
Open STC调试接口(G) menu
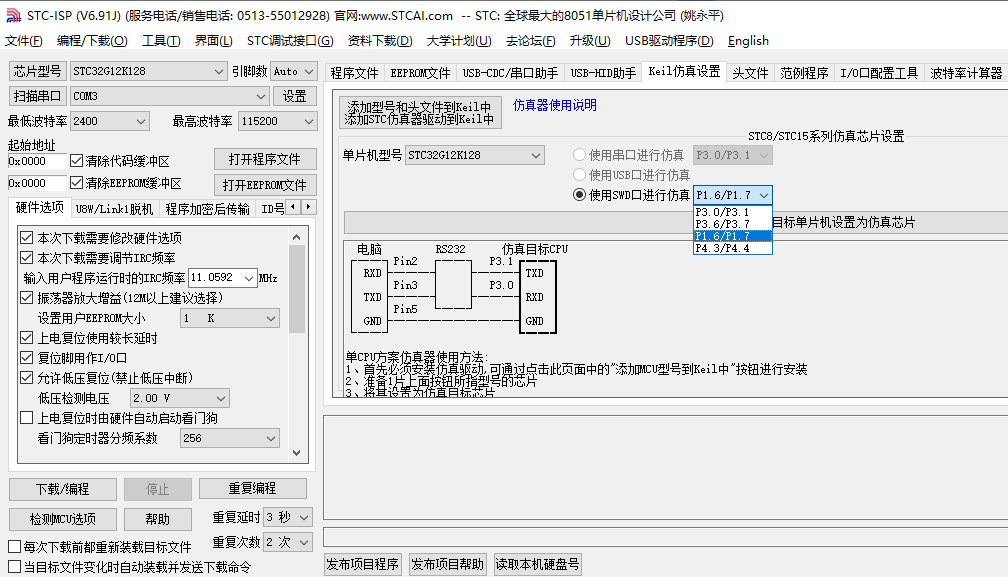(290, 41)
